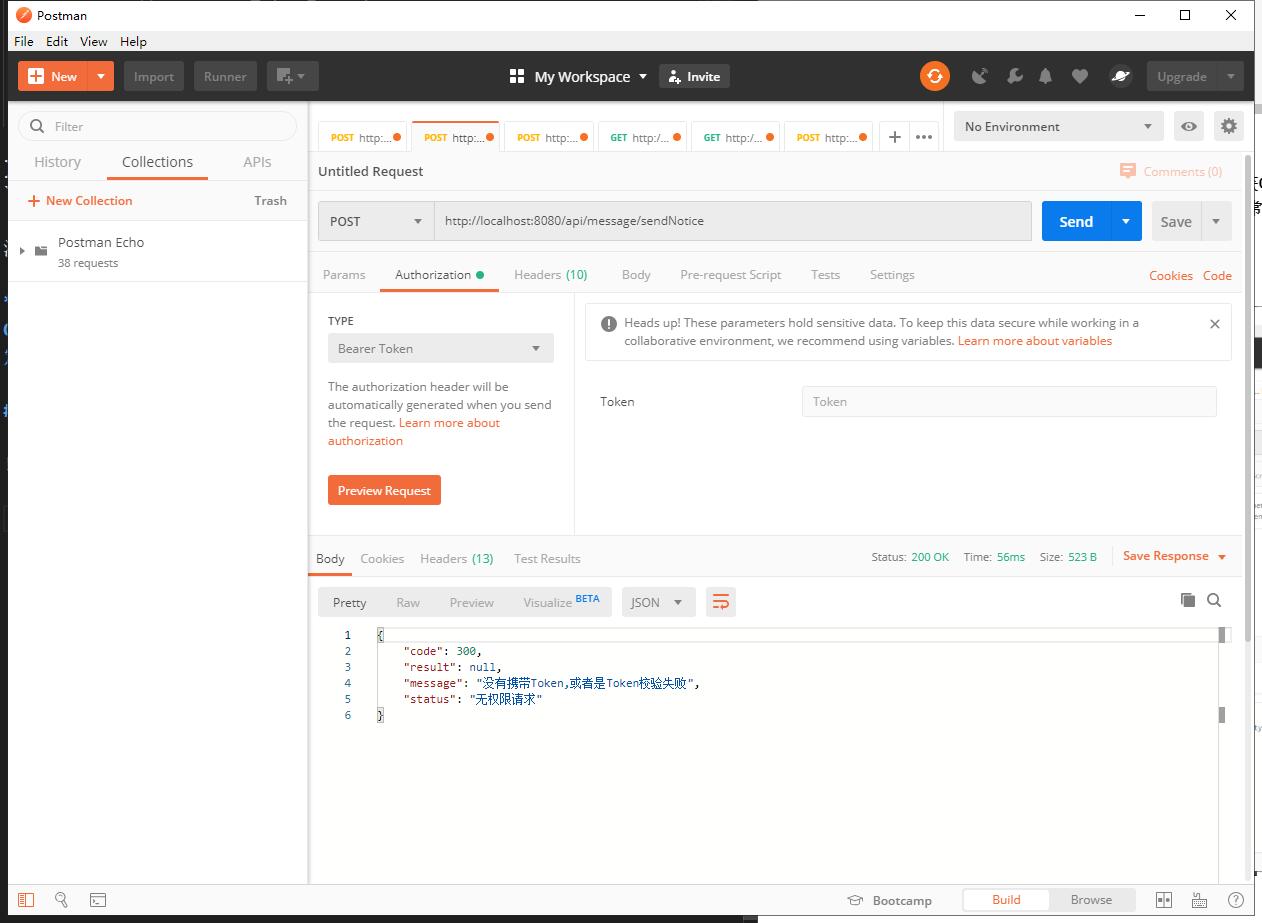Open help question mark icon
Screen dimensions: 1262x923
[1235, 900]
